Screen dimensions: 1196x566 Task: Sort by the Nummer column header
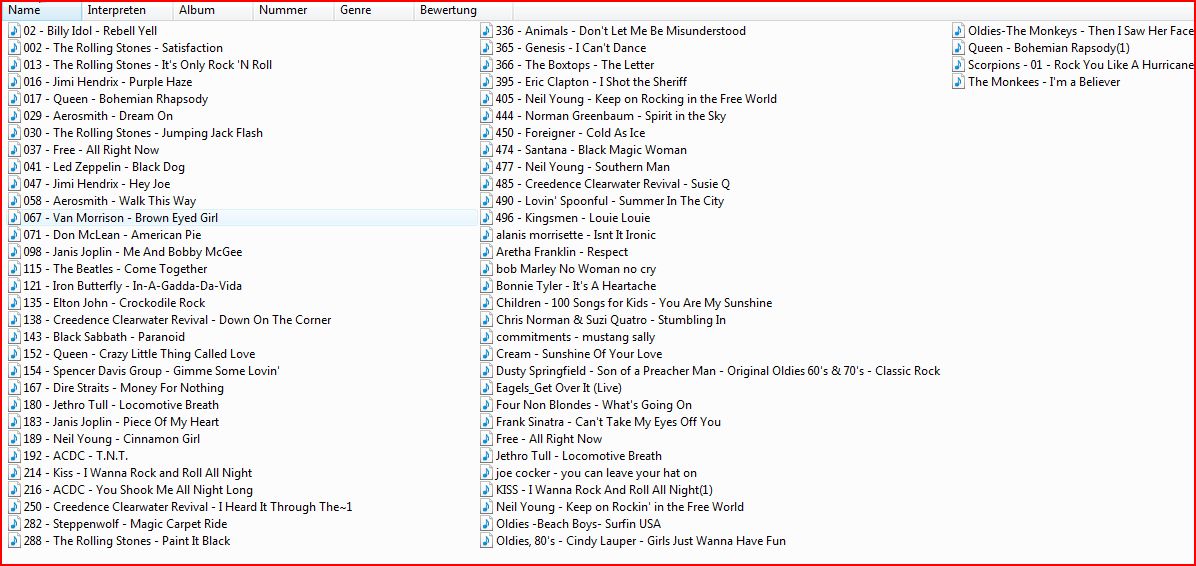294,11
